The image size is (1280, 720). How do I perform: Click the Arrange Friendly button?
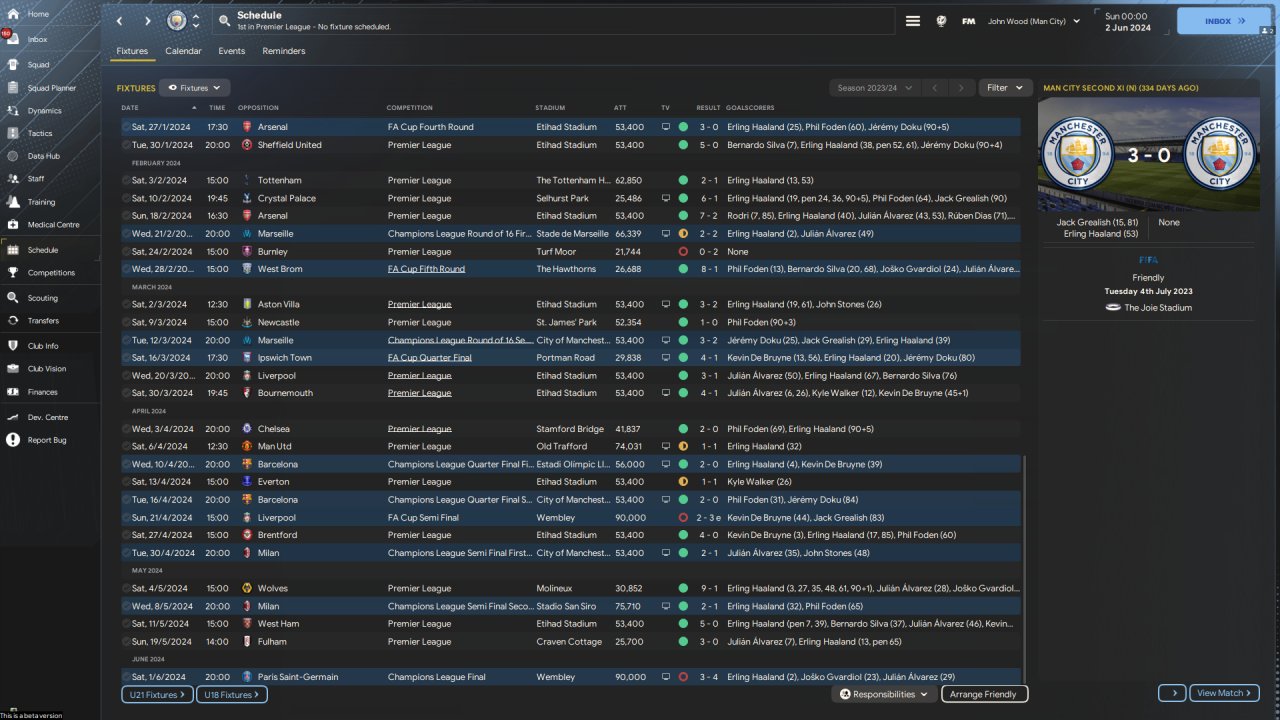click(984, 694)
